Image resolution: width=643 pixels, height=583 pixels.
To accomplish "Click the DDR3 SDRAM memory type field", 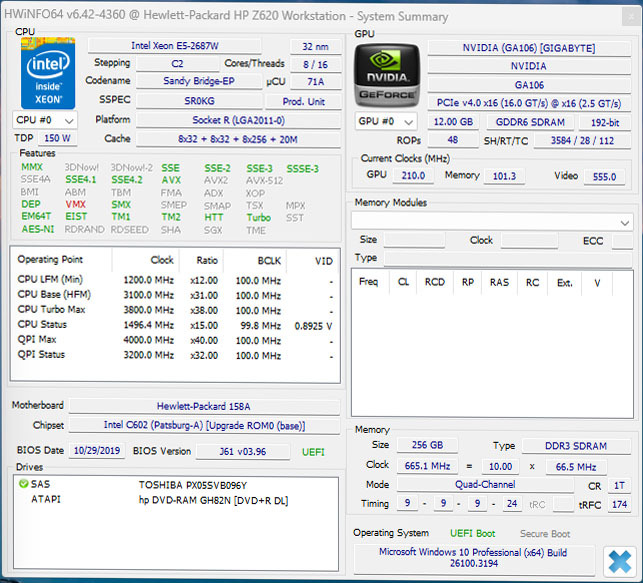I will point(576,446).
